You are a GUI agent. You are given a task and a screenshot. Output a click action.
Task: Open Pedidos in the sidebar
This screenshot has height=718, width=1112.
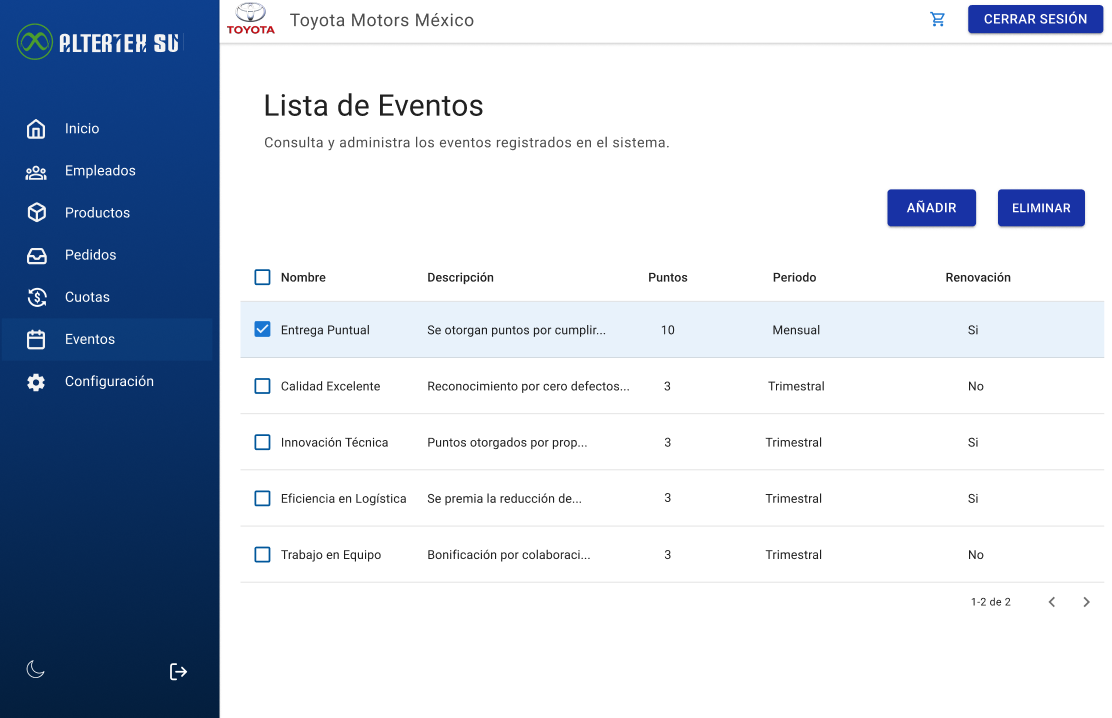[108, 255]
